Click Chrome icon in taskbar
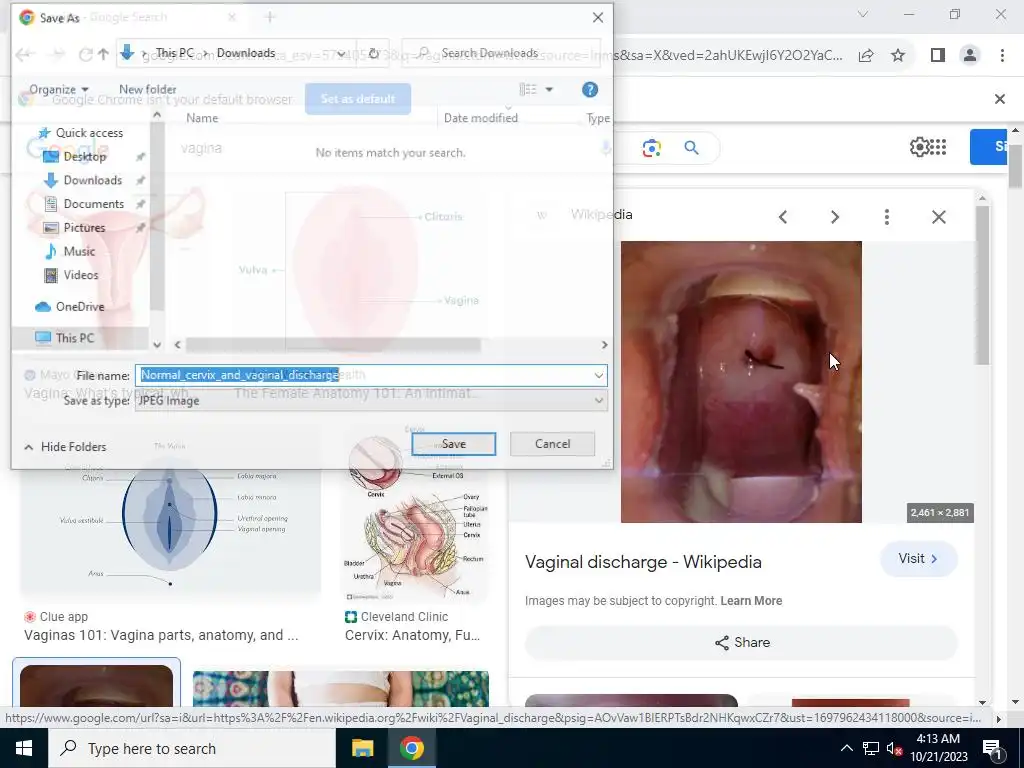Image resolution: width=1024 pixels, height=768 pixels. pyautogui.click(x=411, y=748)
